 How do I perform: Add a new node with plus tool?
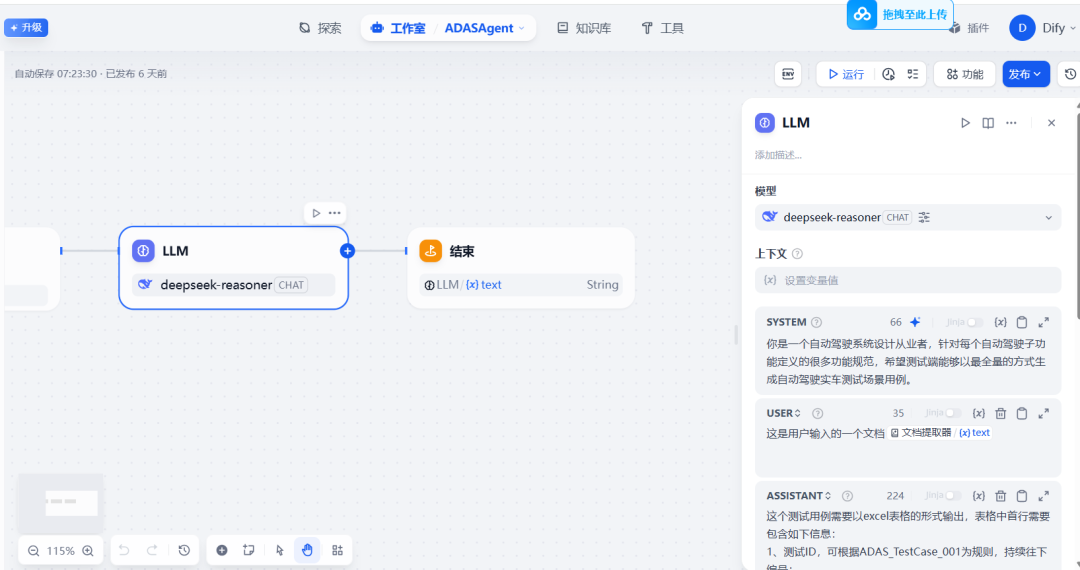(x=222, y=550)
